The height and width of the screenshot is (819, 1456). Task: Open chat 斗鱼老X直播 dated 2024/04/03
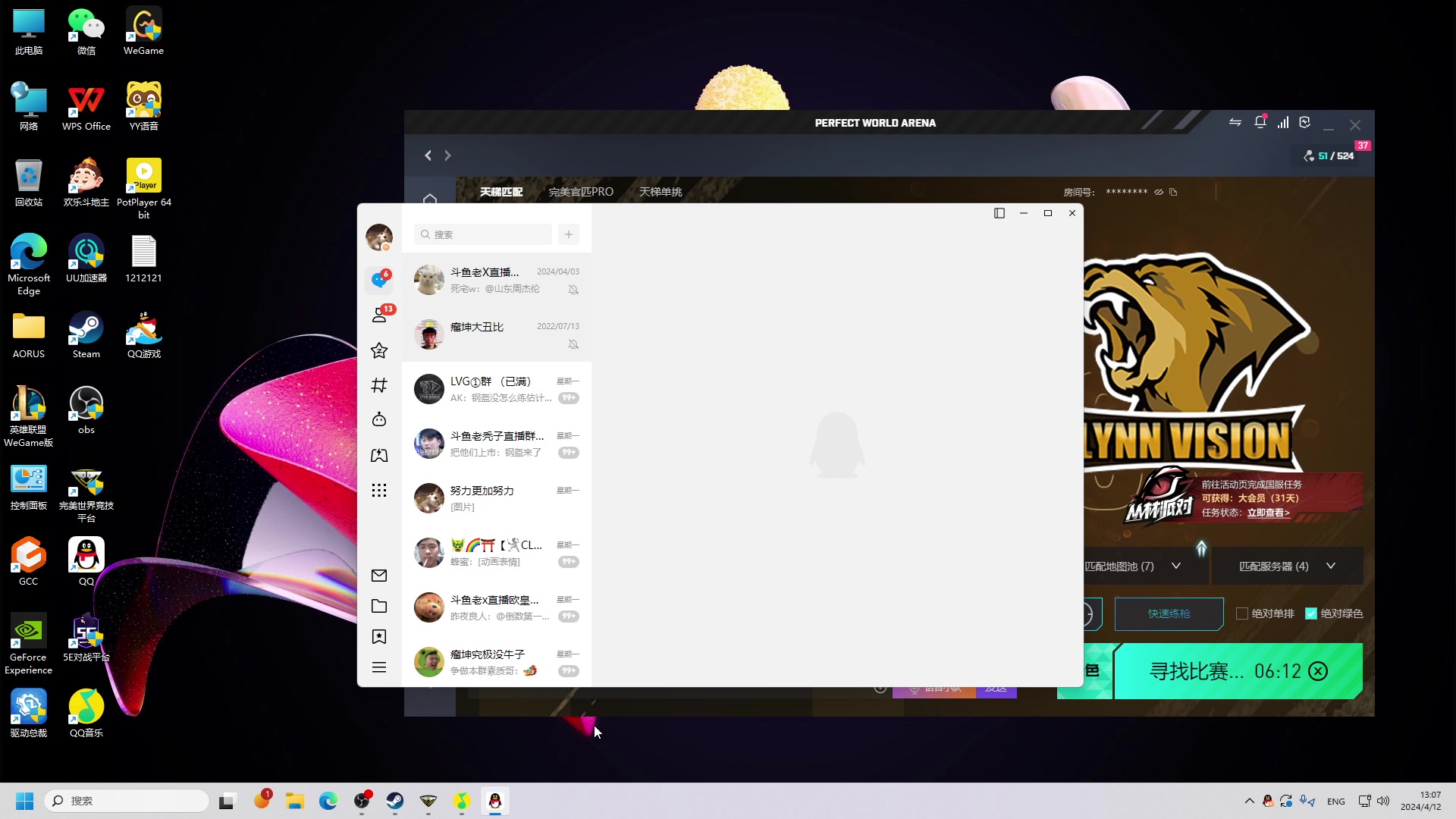(497, 280)
